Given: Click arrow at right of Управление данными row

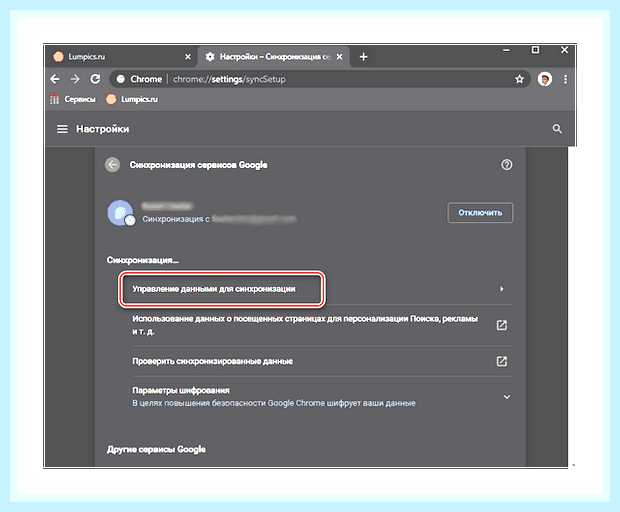Looking at the screenshot, I should [502, 289].
